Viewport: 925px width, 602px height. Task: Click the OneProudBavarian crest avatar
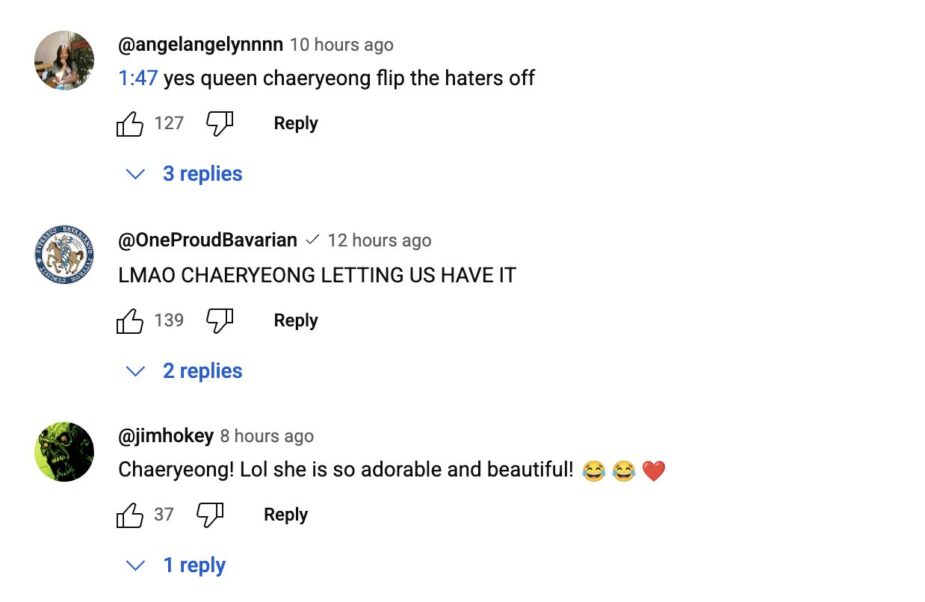tap(64, 255)
